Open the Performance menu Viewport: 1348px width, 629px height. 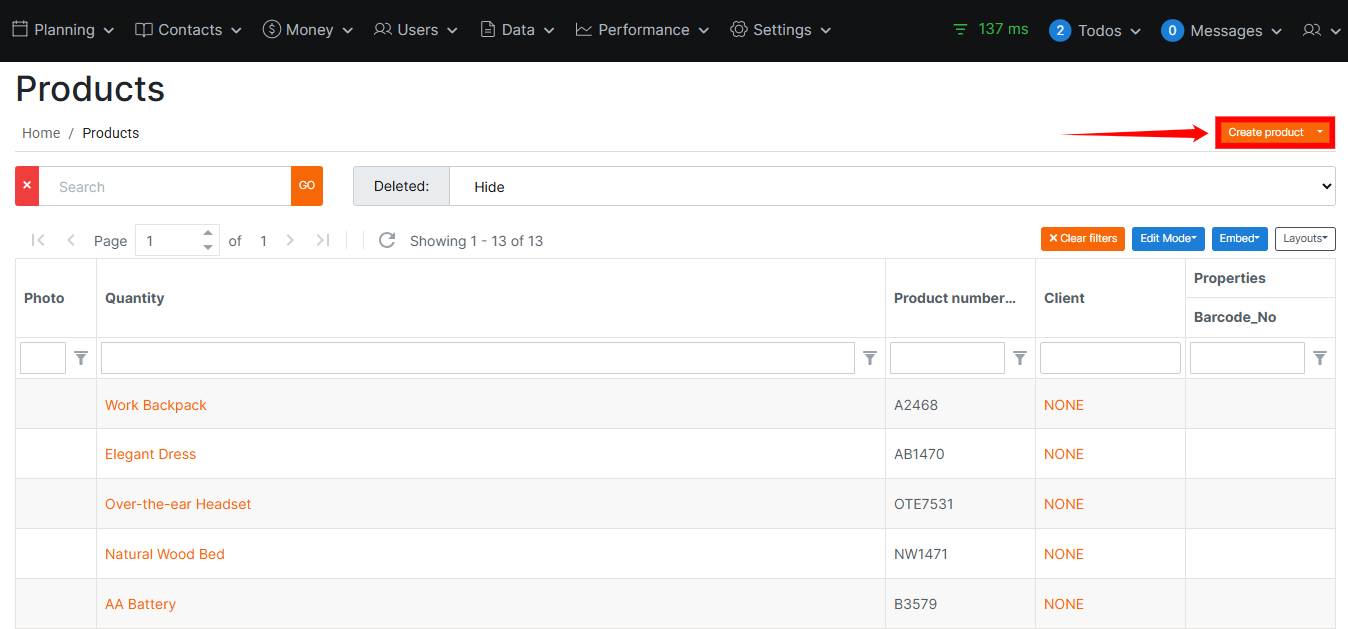(x=642, y=30)
